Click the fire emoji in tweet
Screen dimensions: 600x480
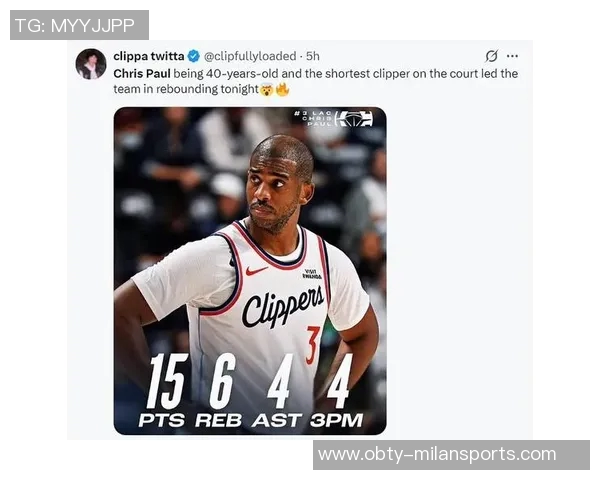[x=282, y=90]
